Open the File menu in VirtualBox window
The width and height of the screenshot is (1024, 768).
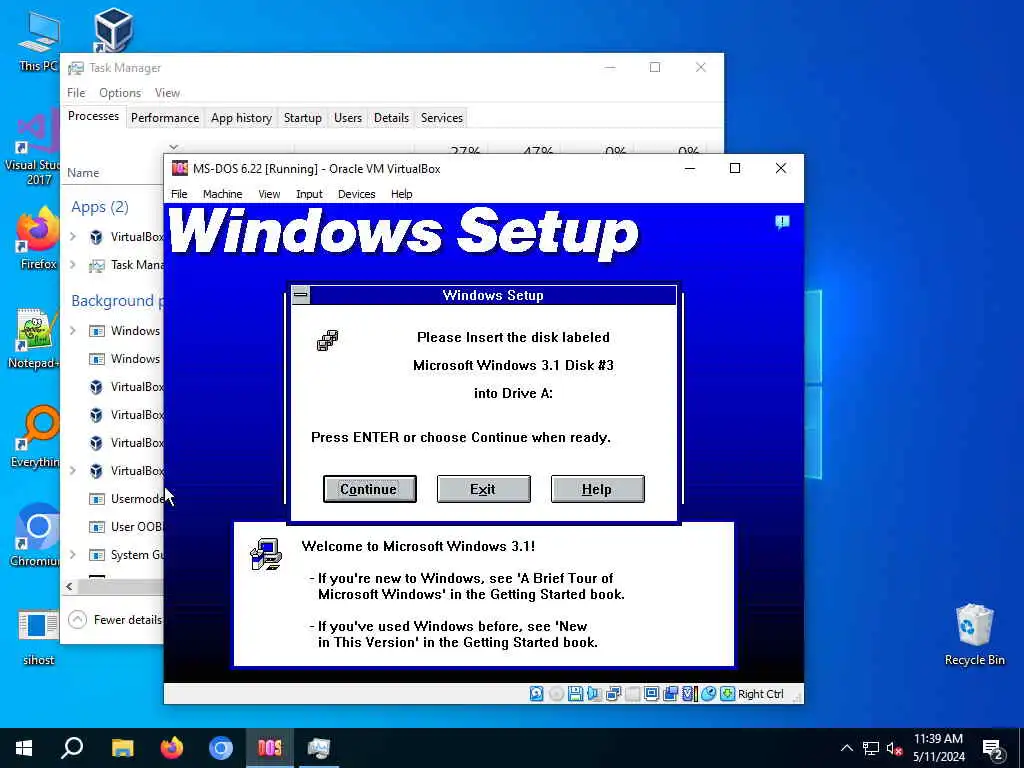click(179, 194)
